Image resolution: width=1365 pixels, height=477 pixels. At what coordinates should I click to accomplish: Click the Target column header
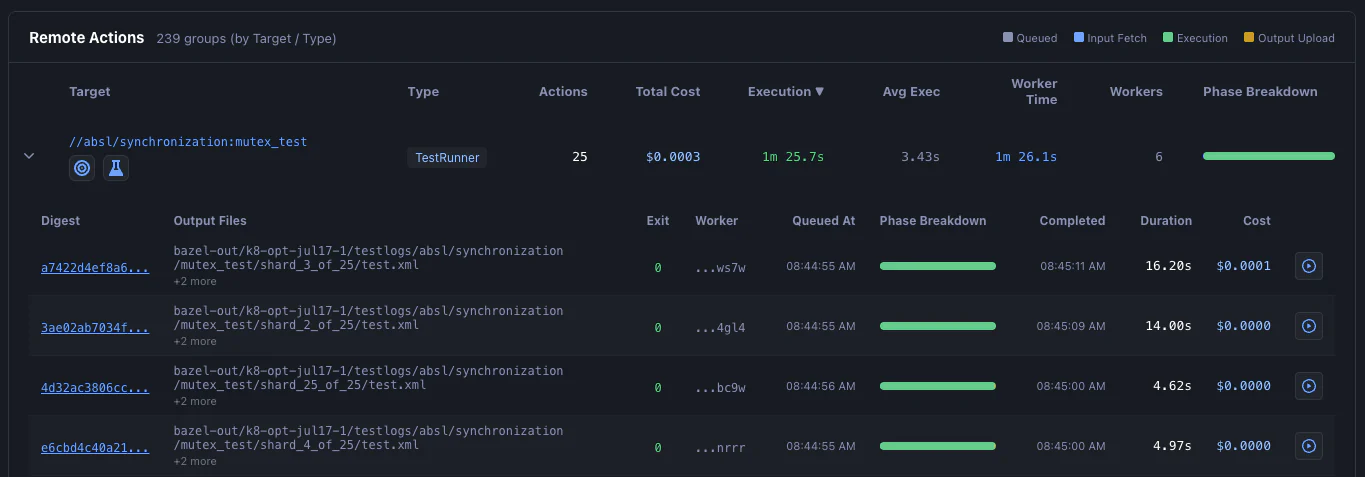(90, 91)
